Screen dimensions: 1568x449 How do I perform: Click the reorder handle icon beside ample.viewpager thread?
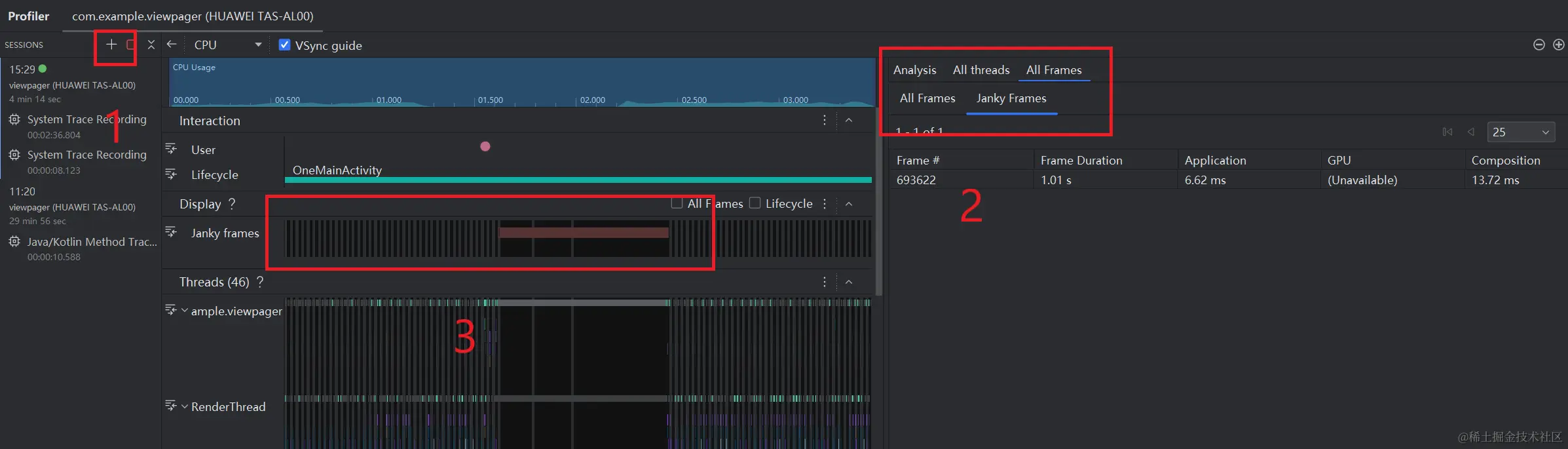(171, 309)
